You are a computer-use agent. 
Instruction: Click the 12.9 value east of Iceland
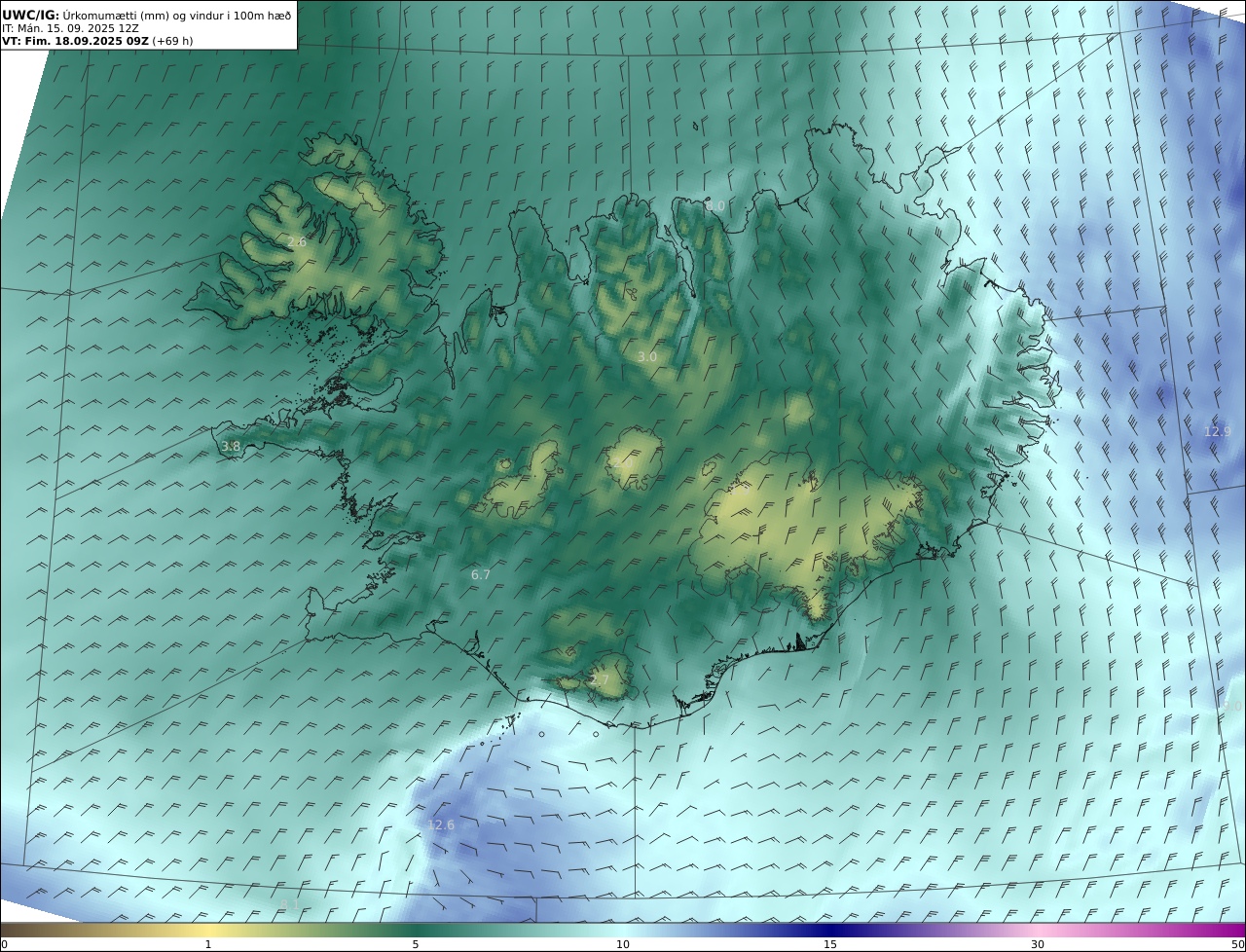[1218, 431]
